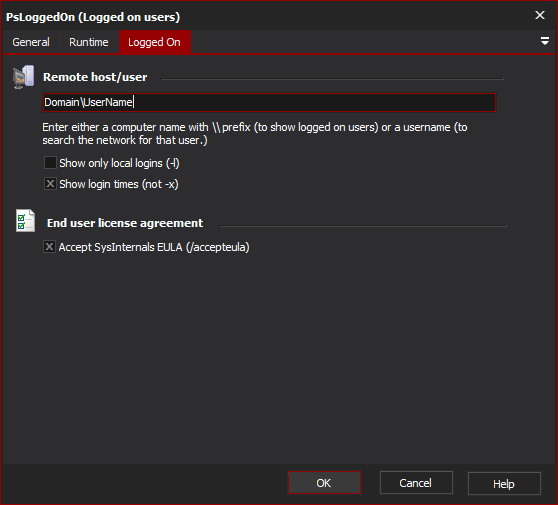Enable Show only local logins checkbox
Screen dimensions: 558x505
[x=50, y=163]
